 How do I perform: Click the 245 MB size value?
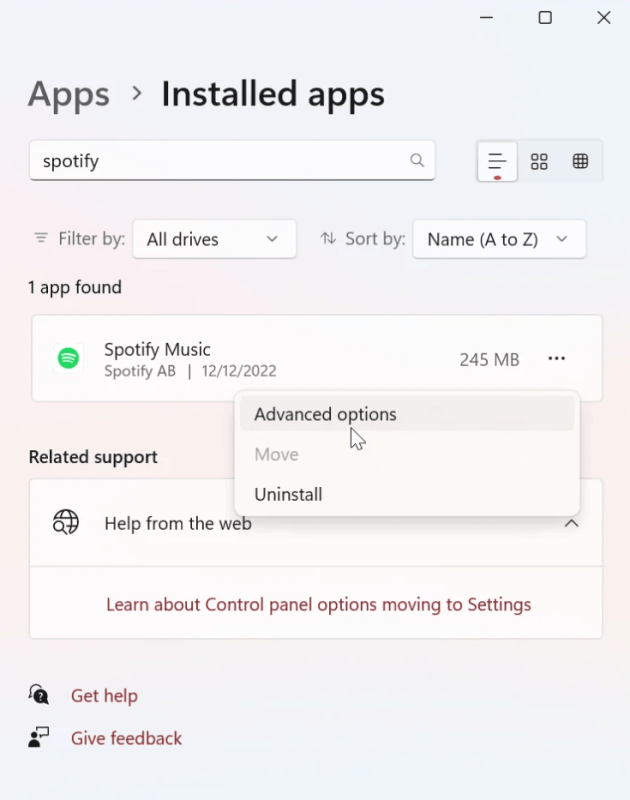click(x=489, y=360)
